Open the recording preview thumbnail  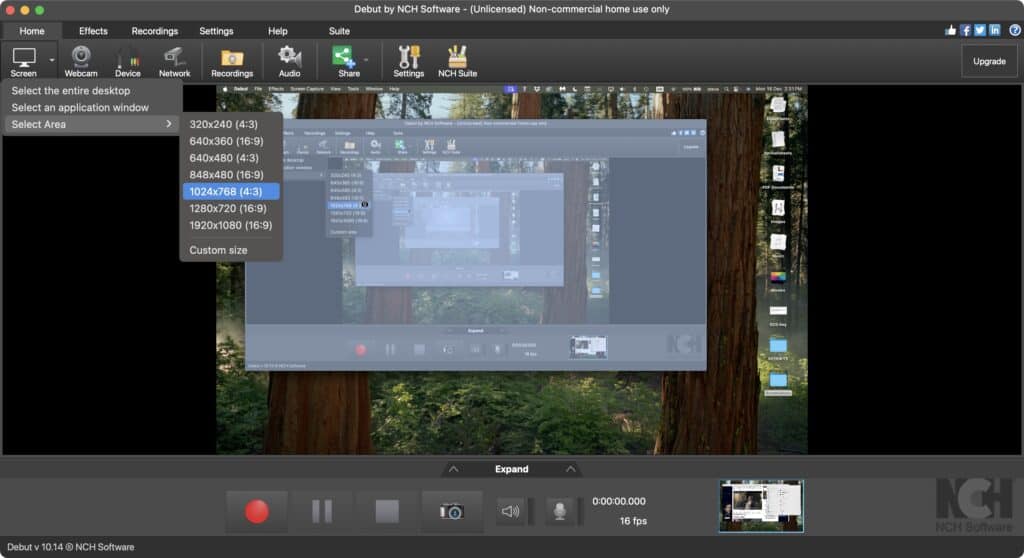pos(761,506)
